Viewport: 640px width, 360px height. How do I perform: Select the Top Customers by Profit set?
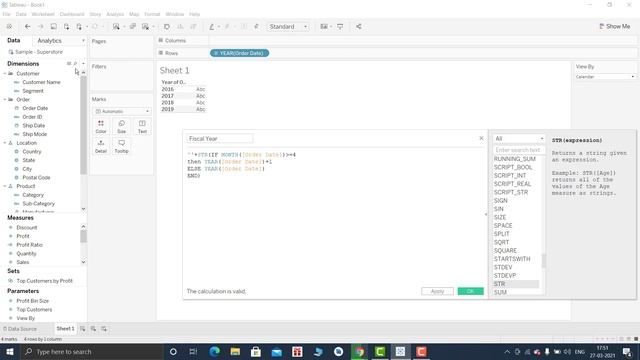(x=44, y=281)
